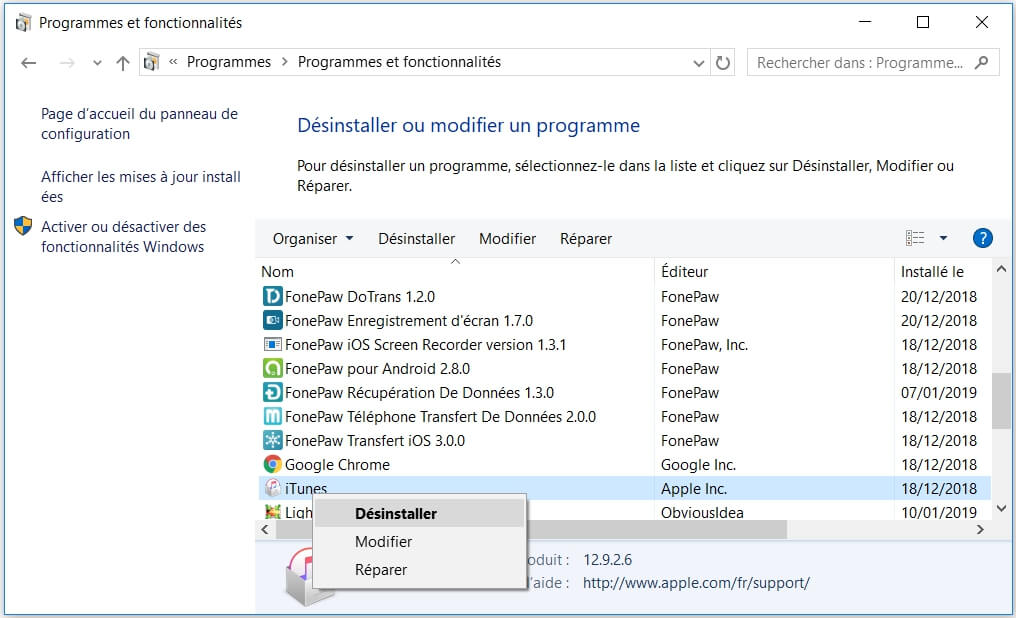The image size is (1016, 618).
Task: Click Désinstaller in the toolbar
Action: (x=417, y=239)
